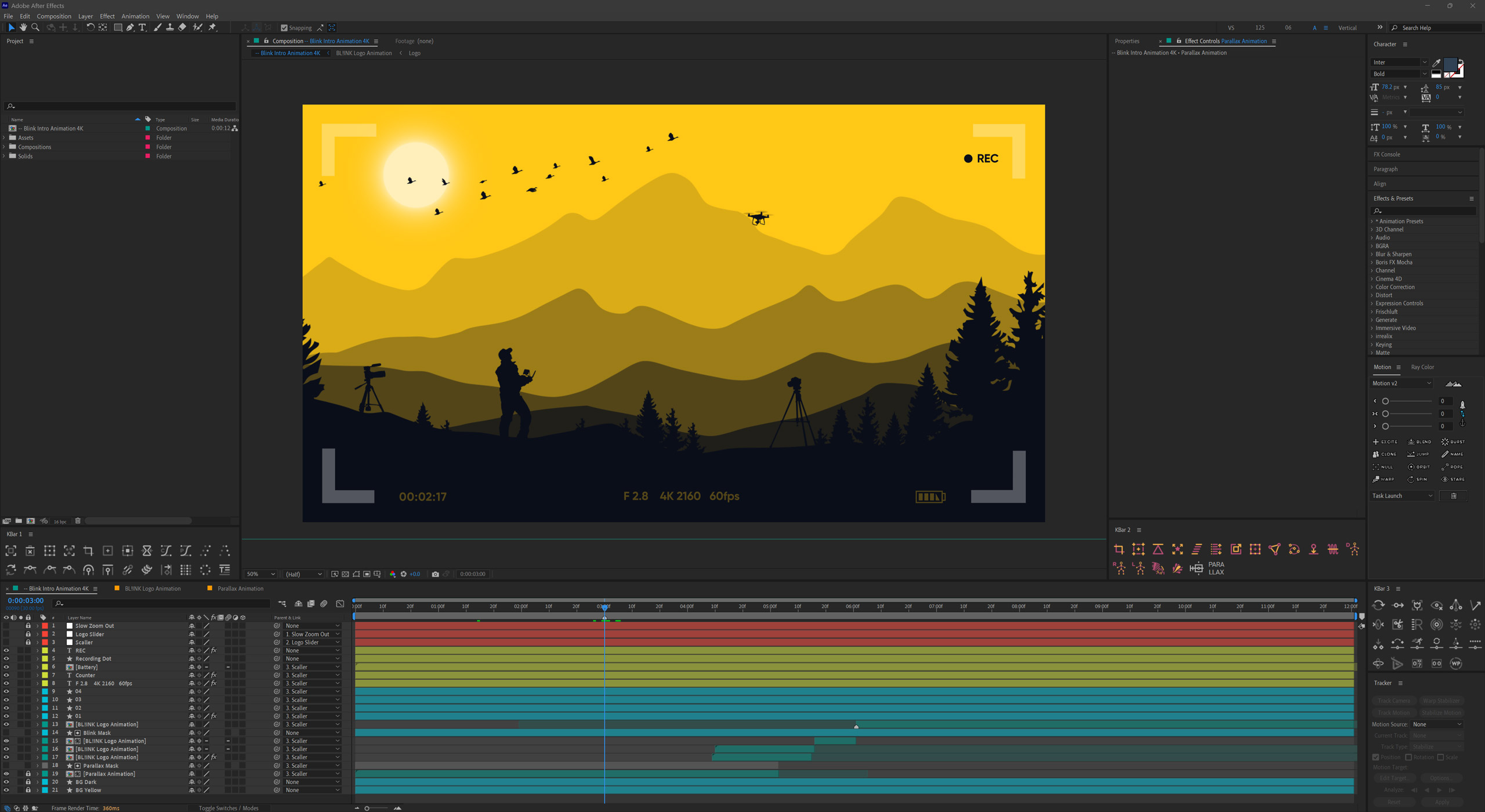This screenshot has height=812, width=1485.
Task: Unlock the BG Yellow layer
Action: pos(28,790)
